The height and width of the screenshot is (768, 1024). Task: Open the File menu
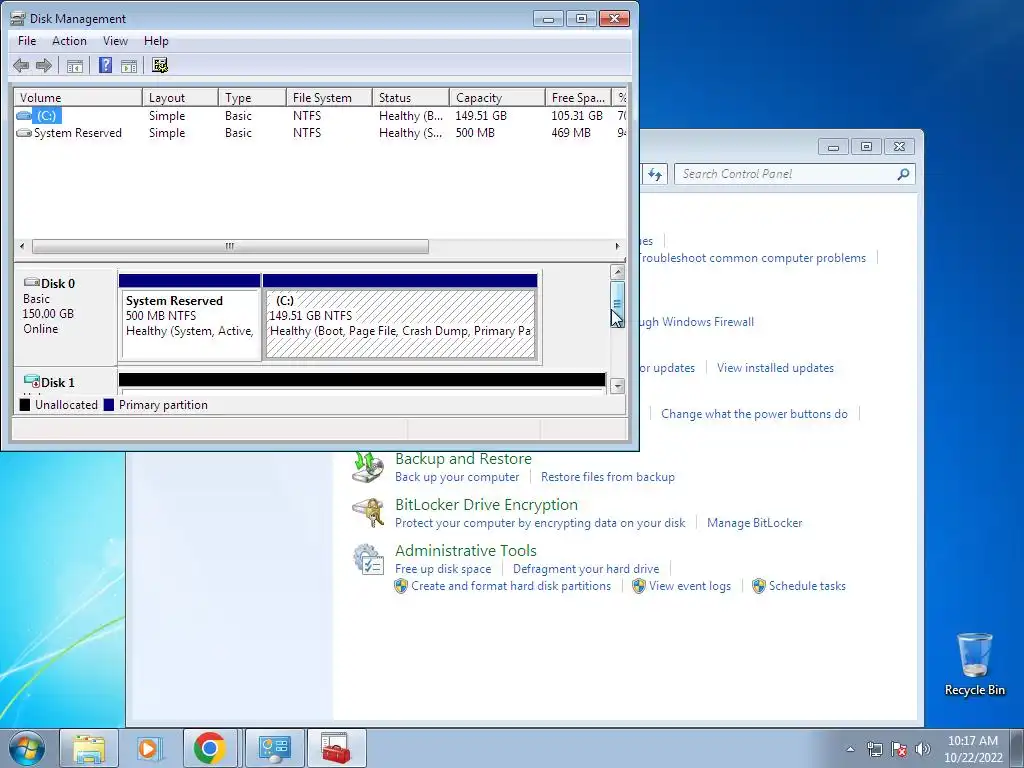point(27,40)
